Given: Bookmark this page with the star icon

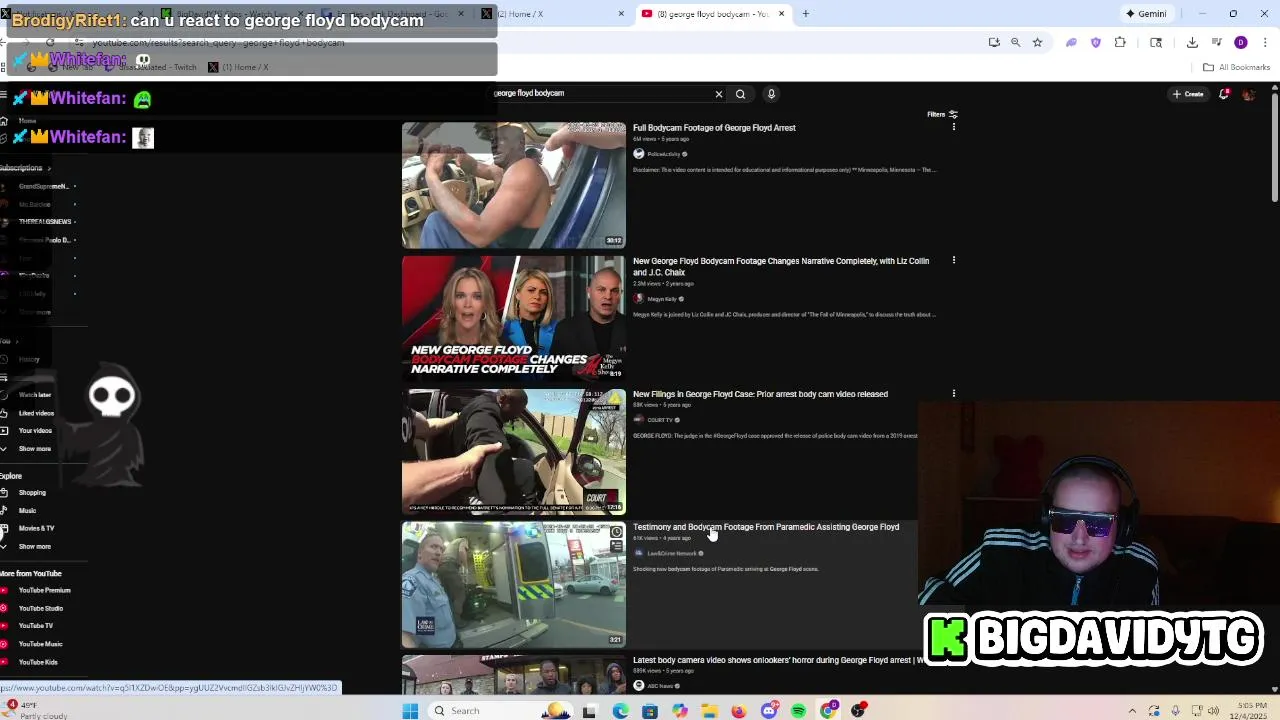Looking at the screenshot, I should pyautogui.click(x=1037, y=42).
